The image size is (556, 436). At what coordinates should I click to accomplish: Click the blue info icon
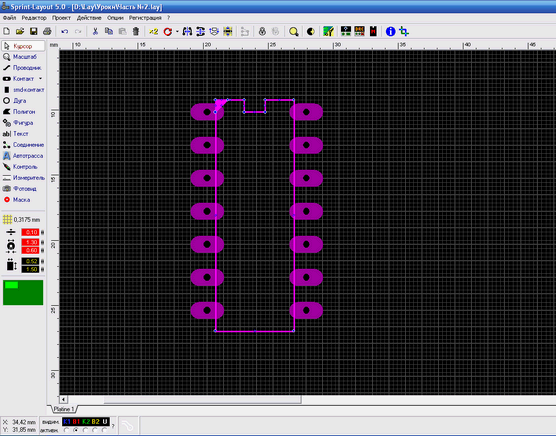click(x=390, y=32)
